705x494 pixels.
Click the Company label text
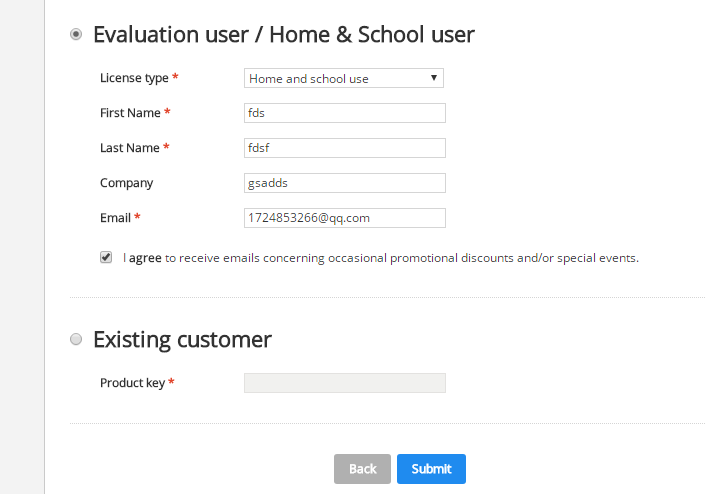(126, 183)
